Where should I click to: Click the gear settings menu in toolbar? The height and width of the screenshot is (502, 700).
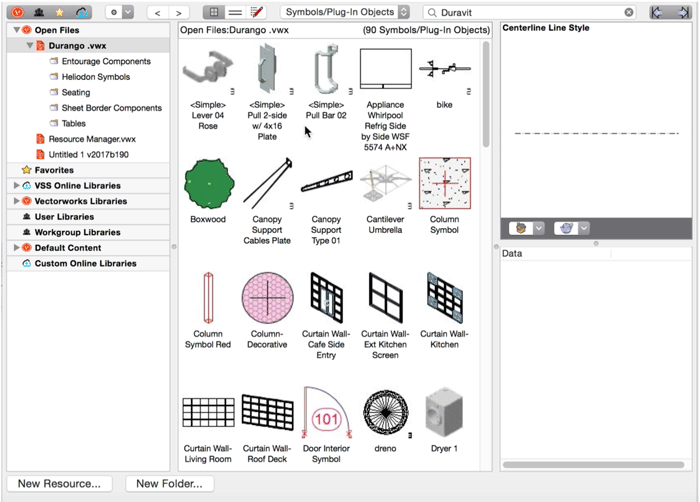(119, 12)
